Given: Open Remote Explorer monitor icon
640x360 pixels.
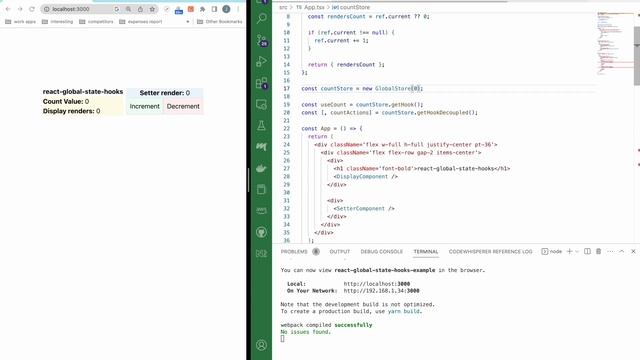Looking at the screenshot, I should pyautogui.click(x=262, y=104).
